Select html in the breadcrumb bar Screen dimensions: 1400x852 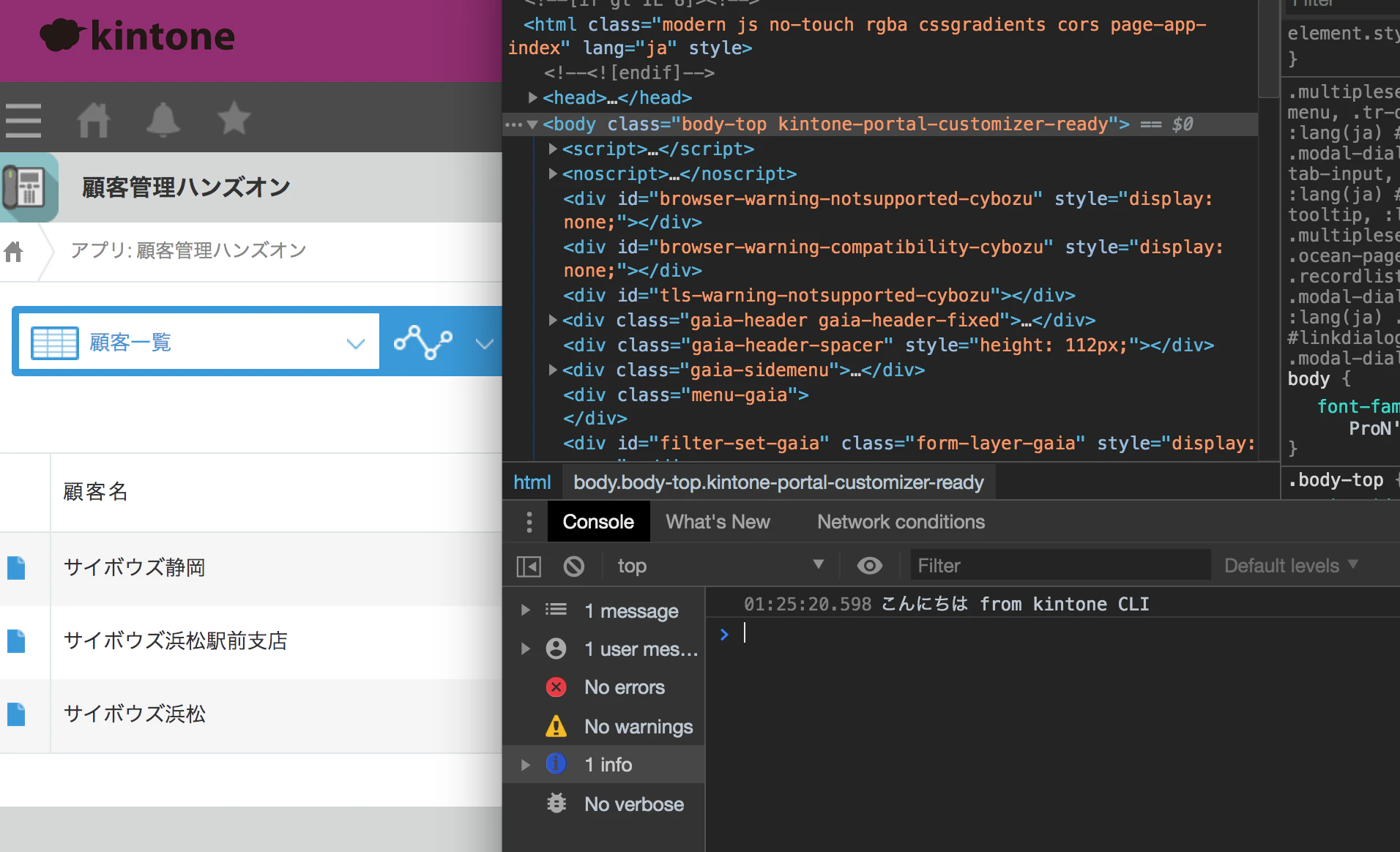(x=532, y=482)
